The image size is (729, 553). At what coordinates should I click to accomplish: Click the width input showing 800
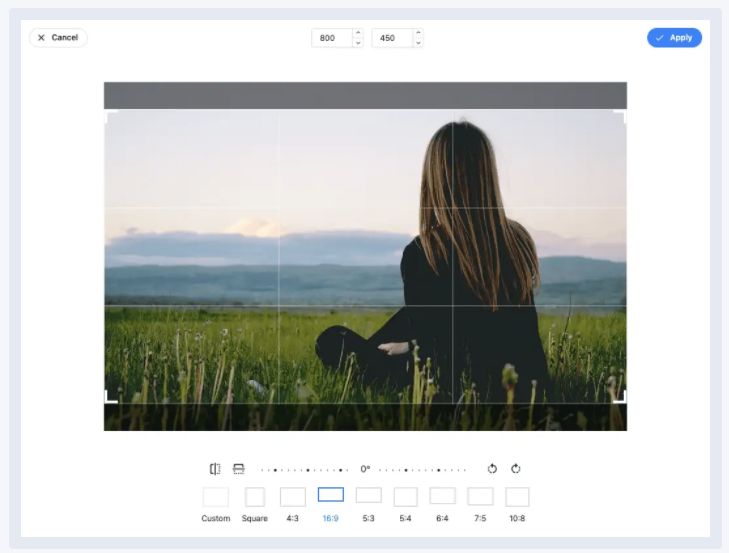click(331, 38)
